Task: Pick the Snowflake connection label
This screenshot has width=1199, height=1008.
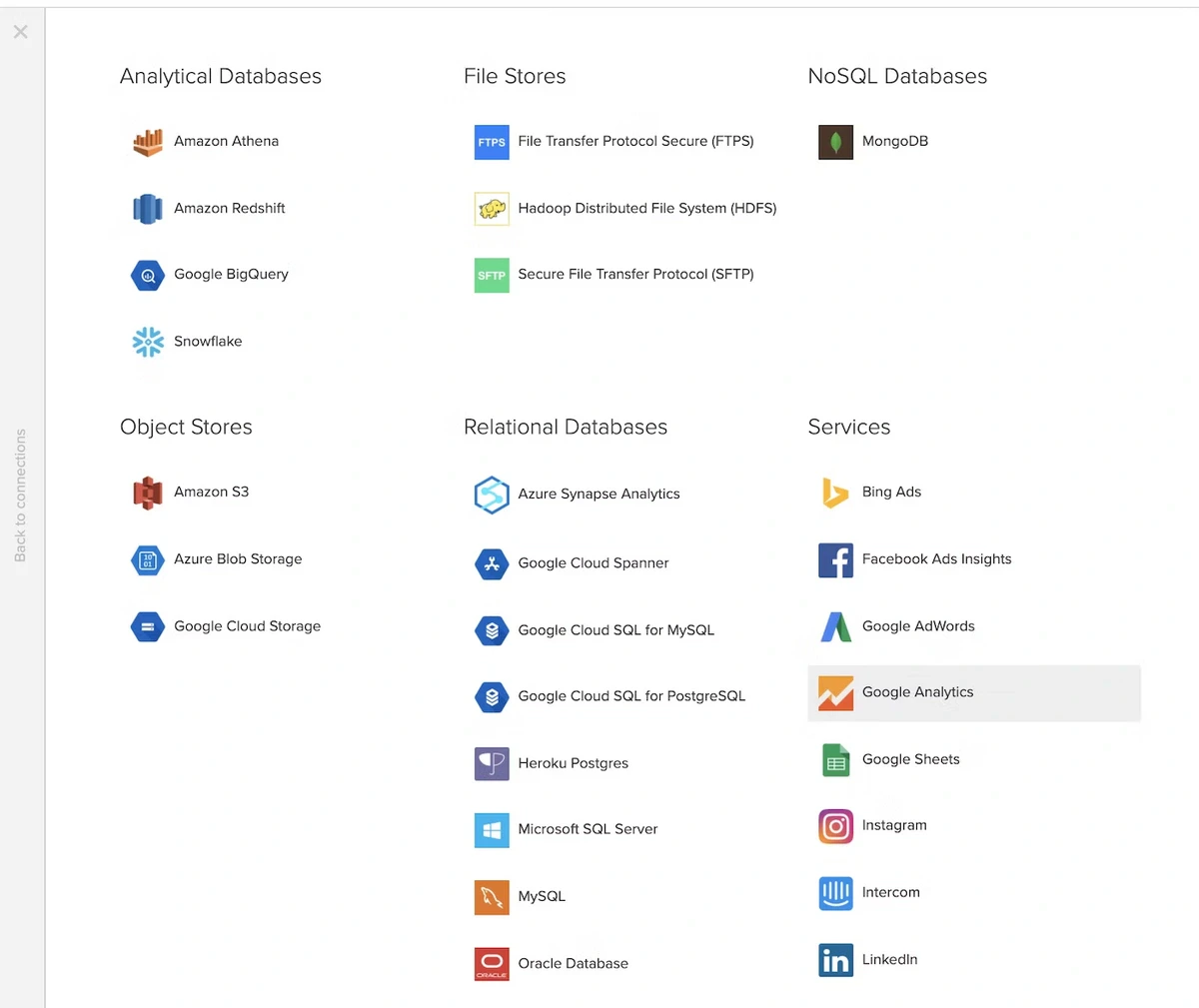Action: point(208,342)
